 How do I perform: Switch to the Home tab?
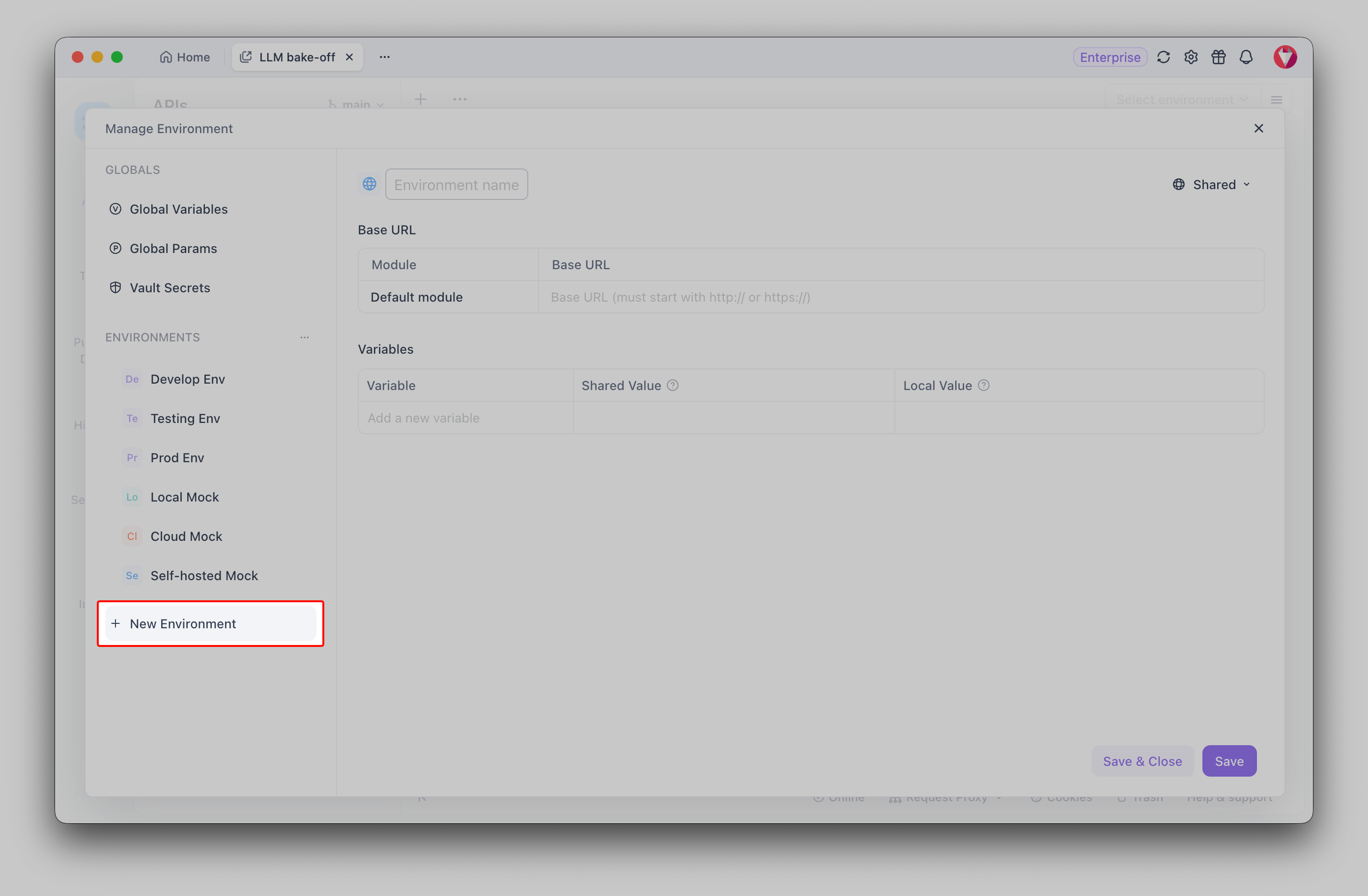pos(184,57)
